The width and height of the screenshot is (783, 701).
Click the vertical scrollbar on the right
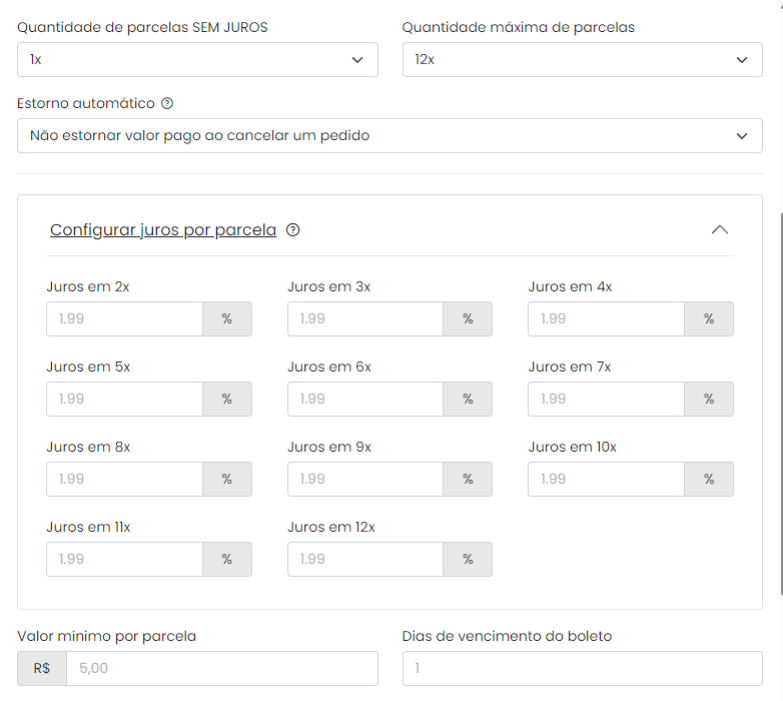coord(781,404)
